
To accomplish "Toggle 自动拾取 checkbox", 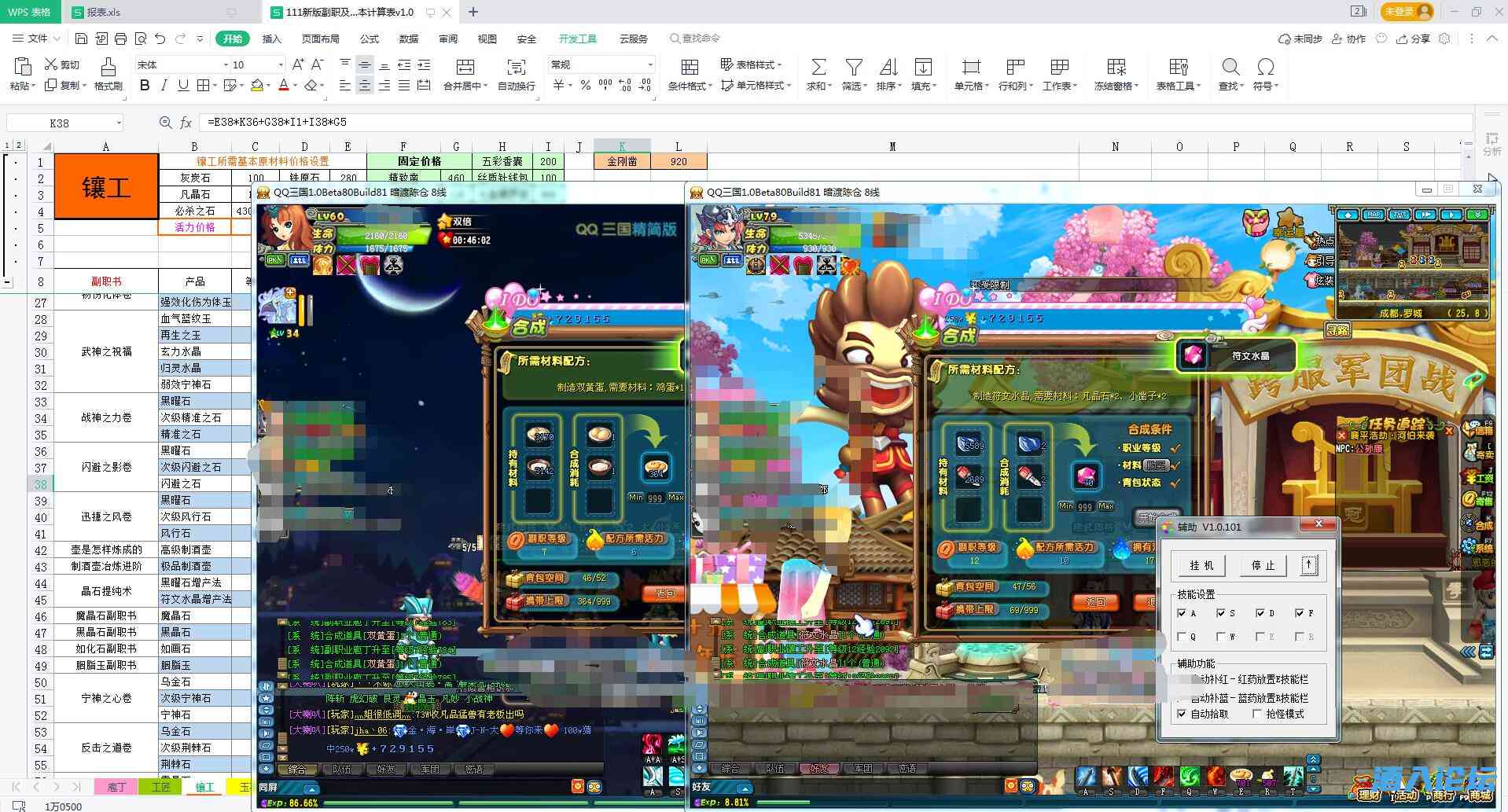I will coord(1182,714).
